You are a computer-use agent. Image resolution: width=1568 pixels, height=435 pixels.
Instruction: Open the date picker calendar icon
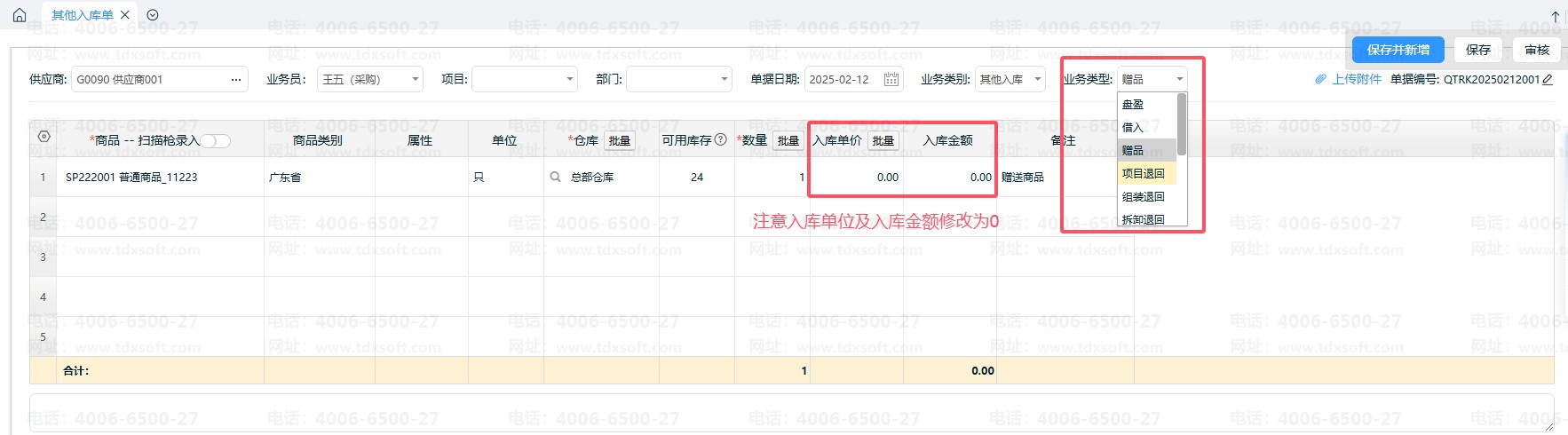click(x=891, y=79)
